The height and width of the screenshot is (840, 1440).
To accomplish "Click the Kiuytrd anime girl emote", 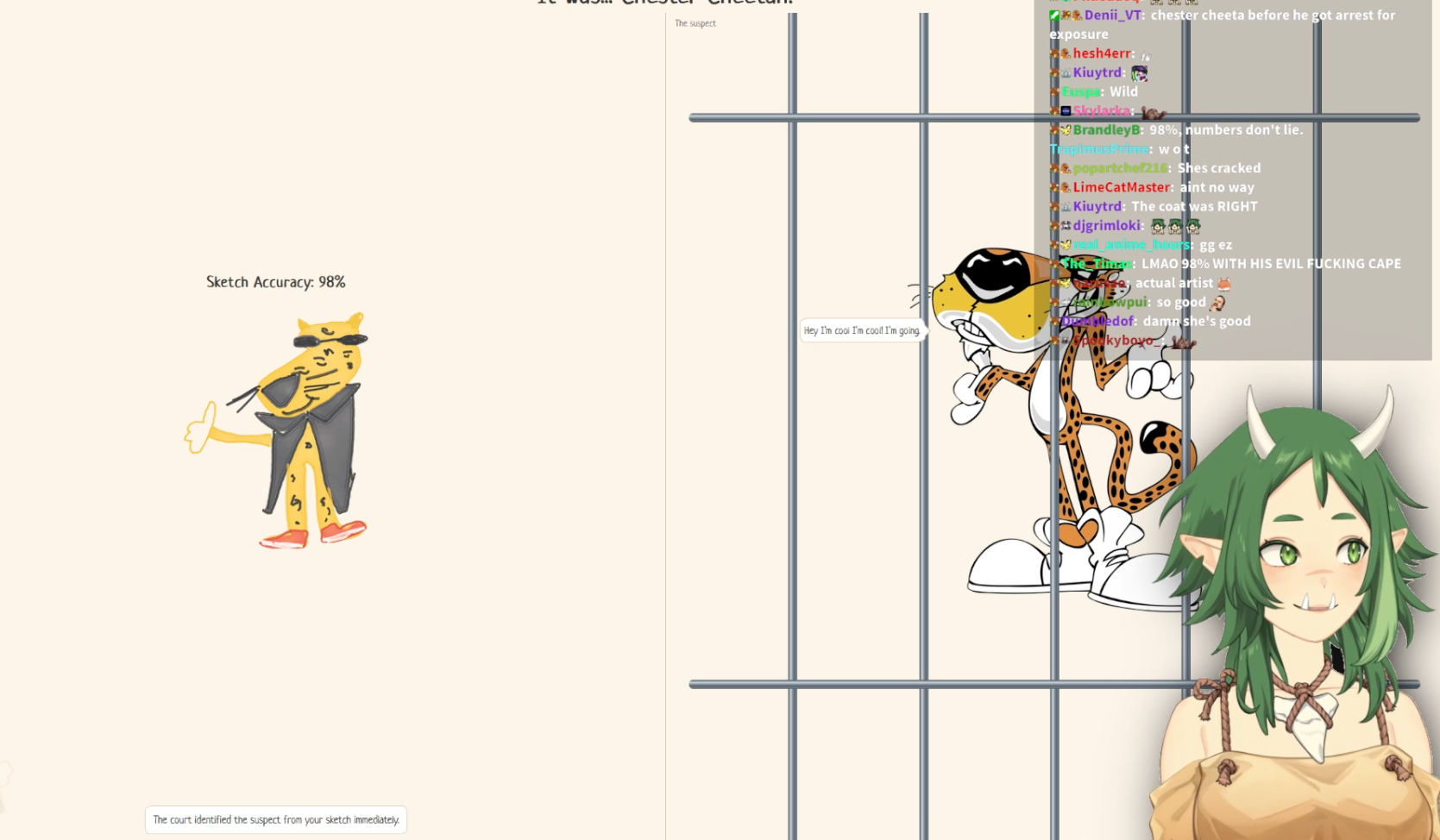I will pos(1139,72).
